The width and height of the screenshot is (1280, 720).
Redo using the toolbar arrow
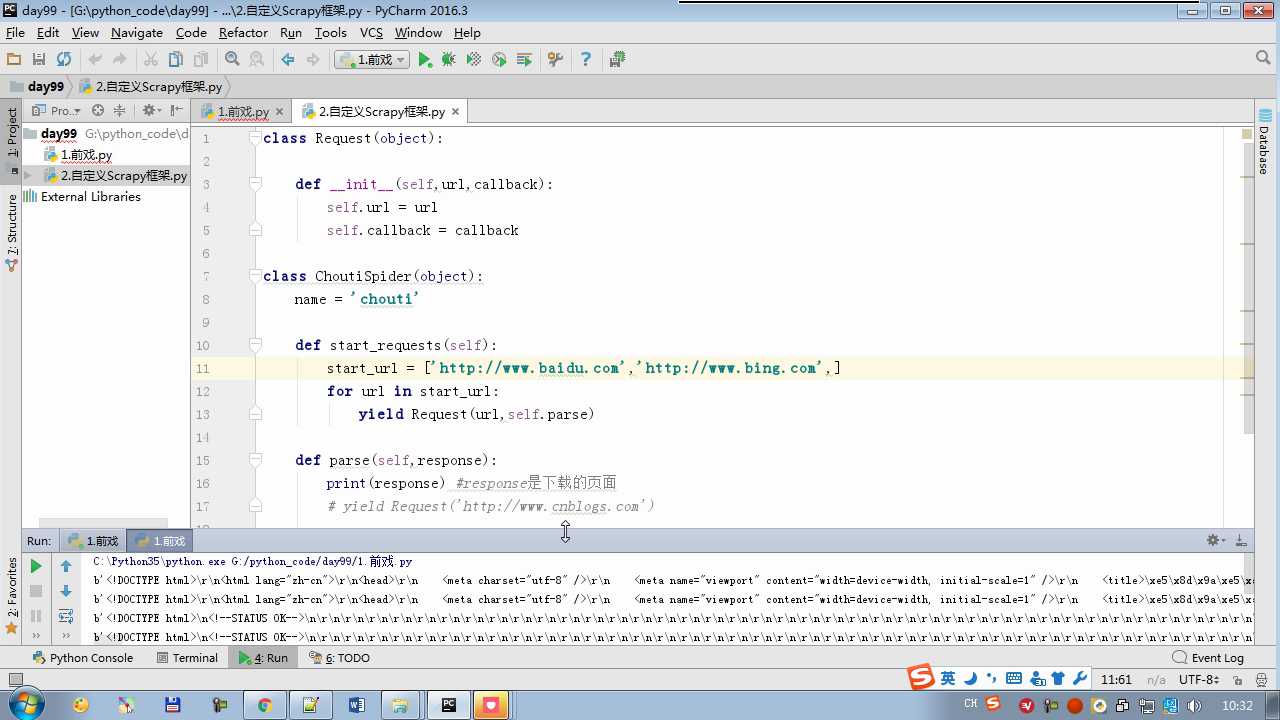coord(120,60)
